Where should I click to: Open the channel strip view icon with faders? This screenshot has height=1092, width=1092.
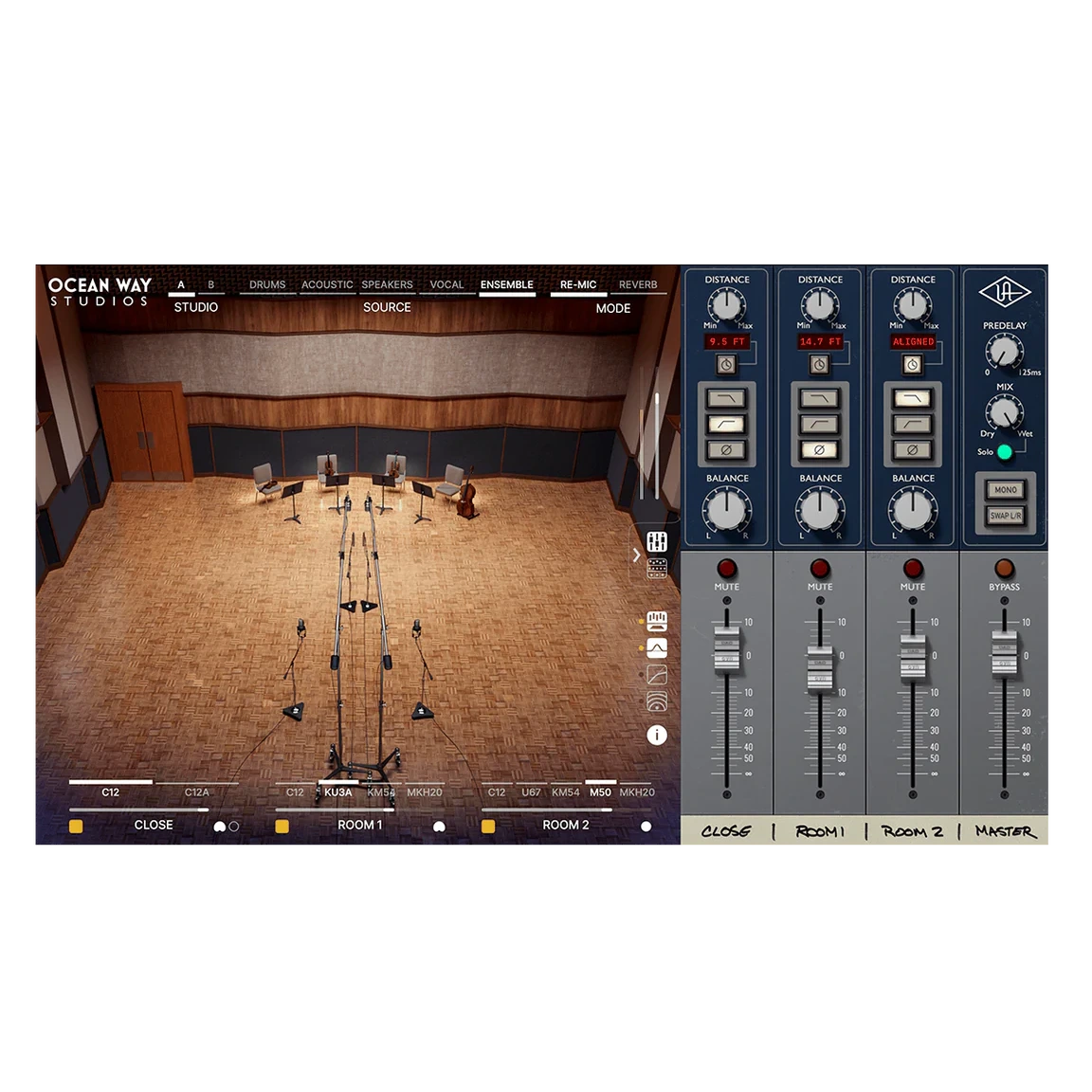click(657, 621)
